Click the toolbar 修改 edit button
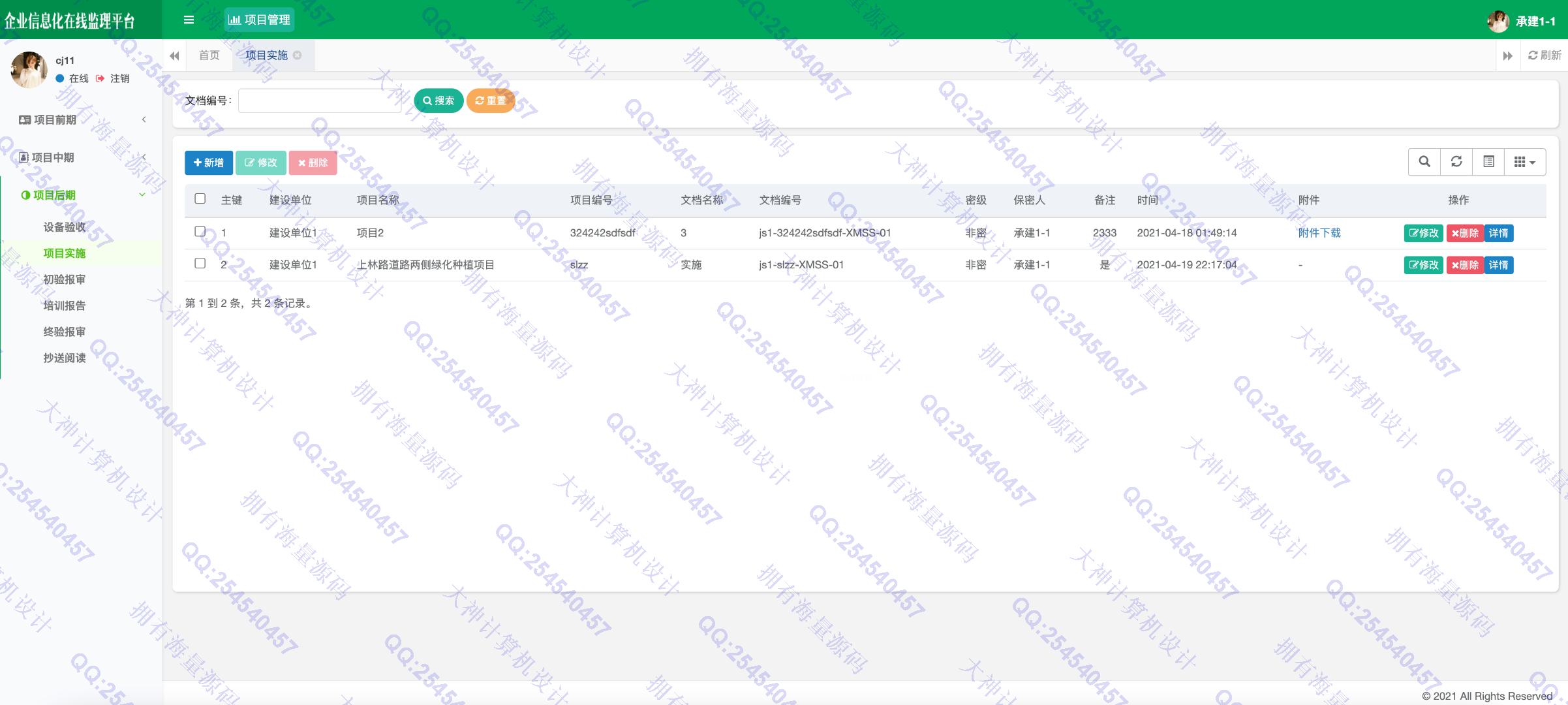This screenshot has width=1568, height=705. click(261, 163)
